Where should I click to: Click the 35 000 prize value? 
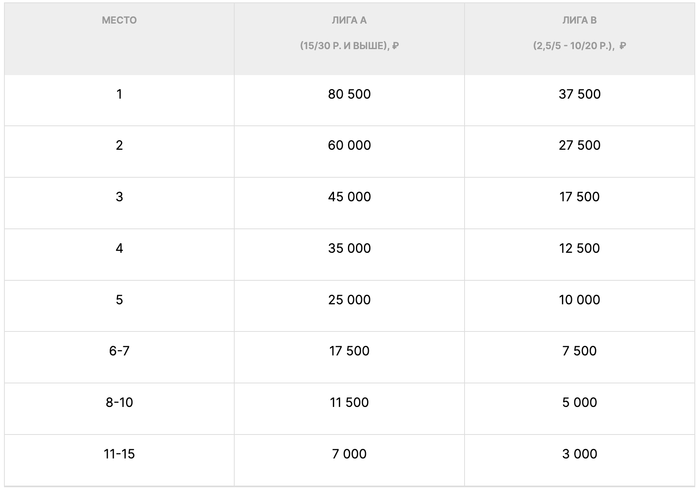(x=349, y=248)
